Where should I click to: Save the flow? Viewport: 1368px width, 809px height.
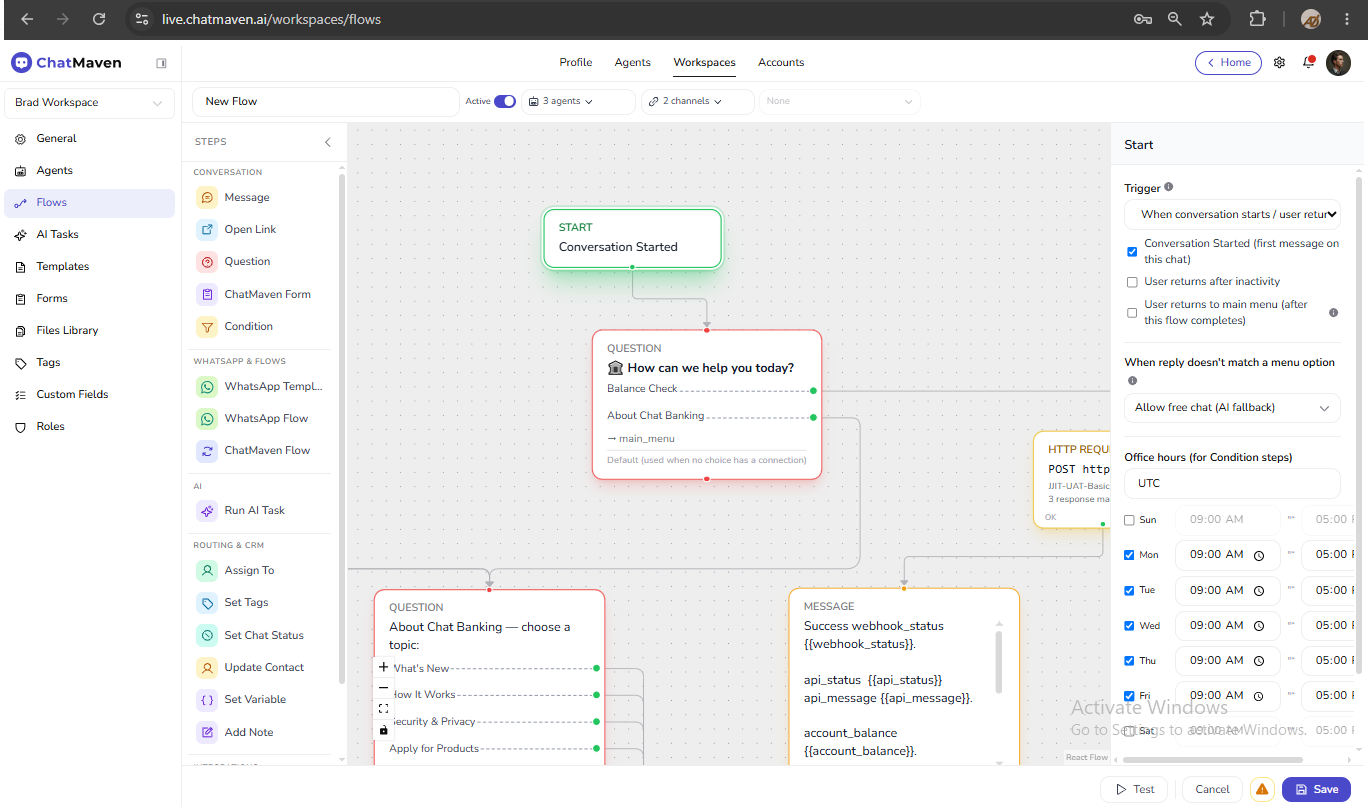pyautogui.click(x=1316, y=789)
